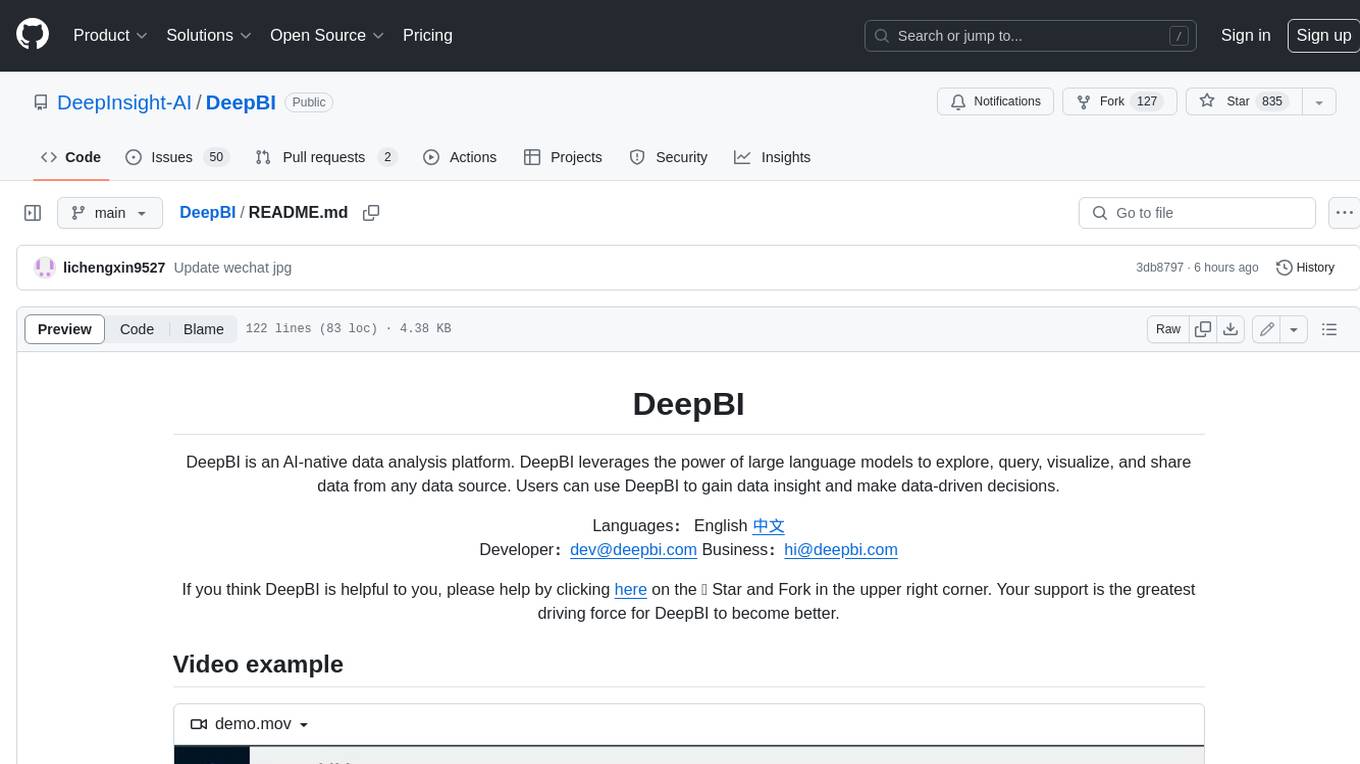Open the more file actions menu
Viewport: 1360px width, 764px height.
1344,213
